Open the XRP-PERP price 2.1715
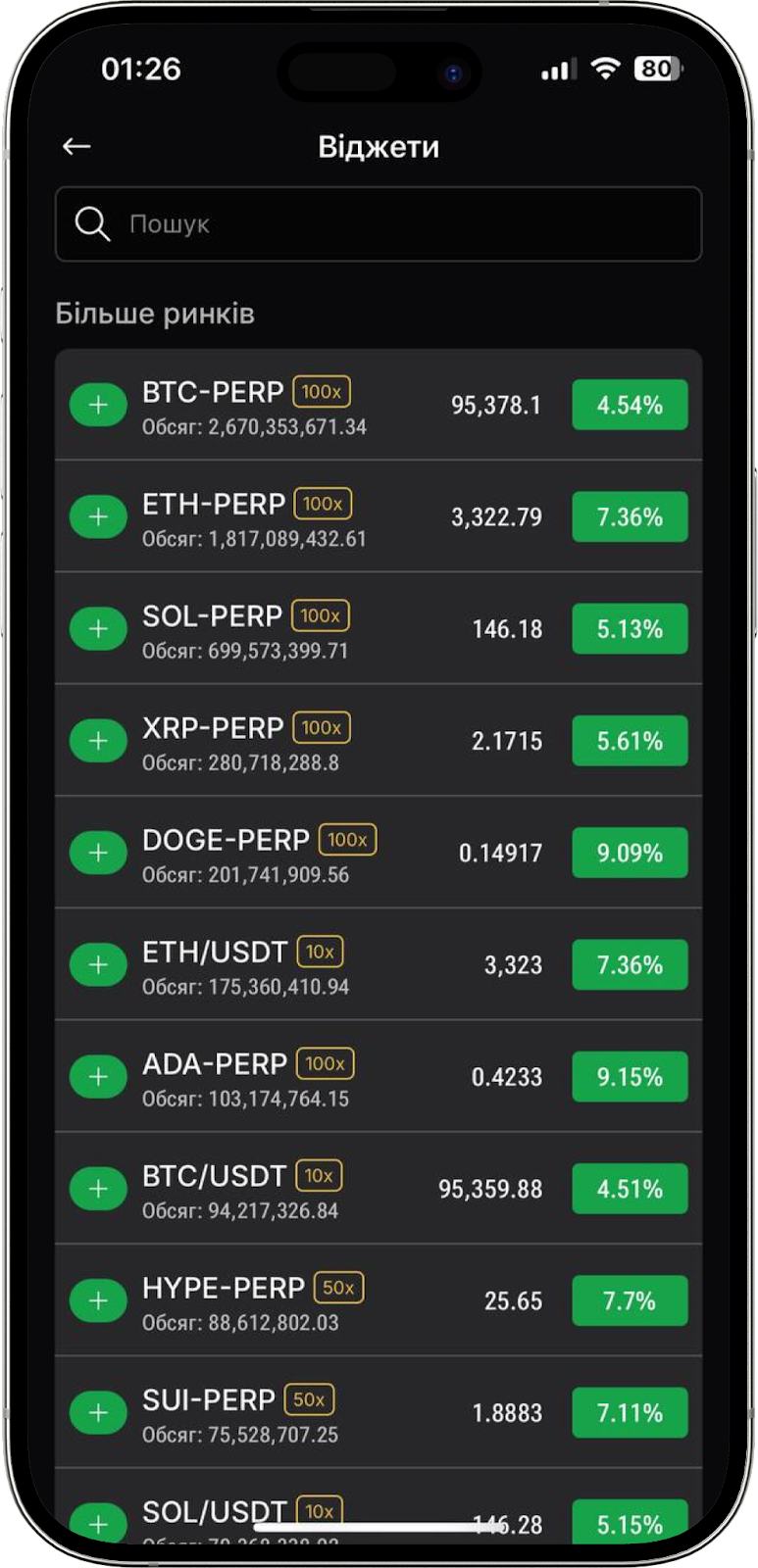 506,741
